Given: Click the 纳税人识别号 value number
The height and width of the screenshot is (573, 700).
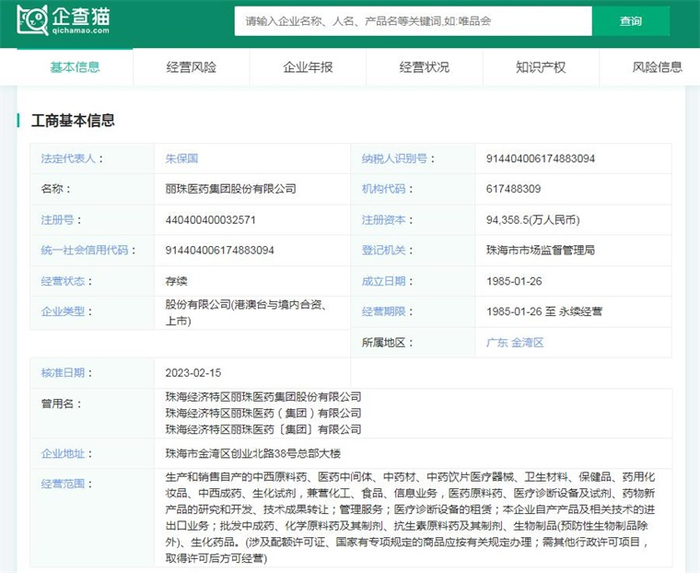Looking at the screenshot, I should pos(540,158).
